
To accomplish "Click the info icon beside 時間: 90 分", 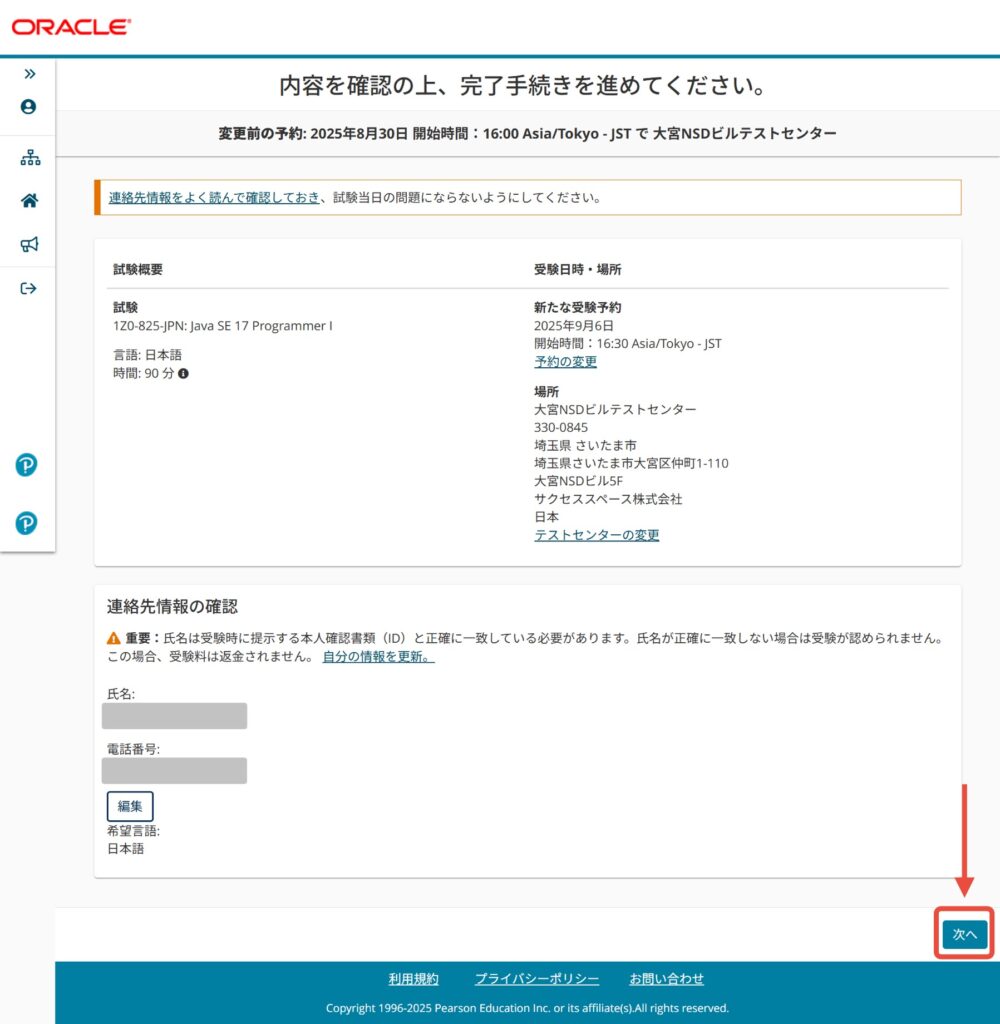I will (x=183, y=373).
